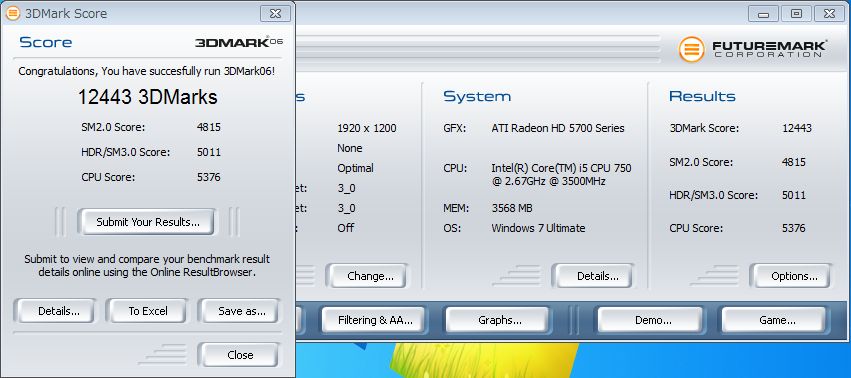Click the Futuremark Corporation logo
The image size is (851, 378).
753,49
